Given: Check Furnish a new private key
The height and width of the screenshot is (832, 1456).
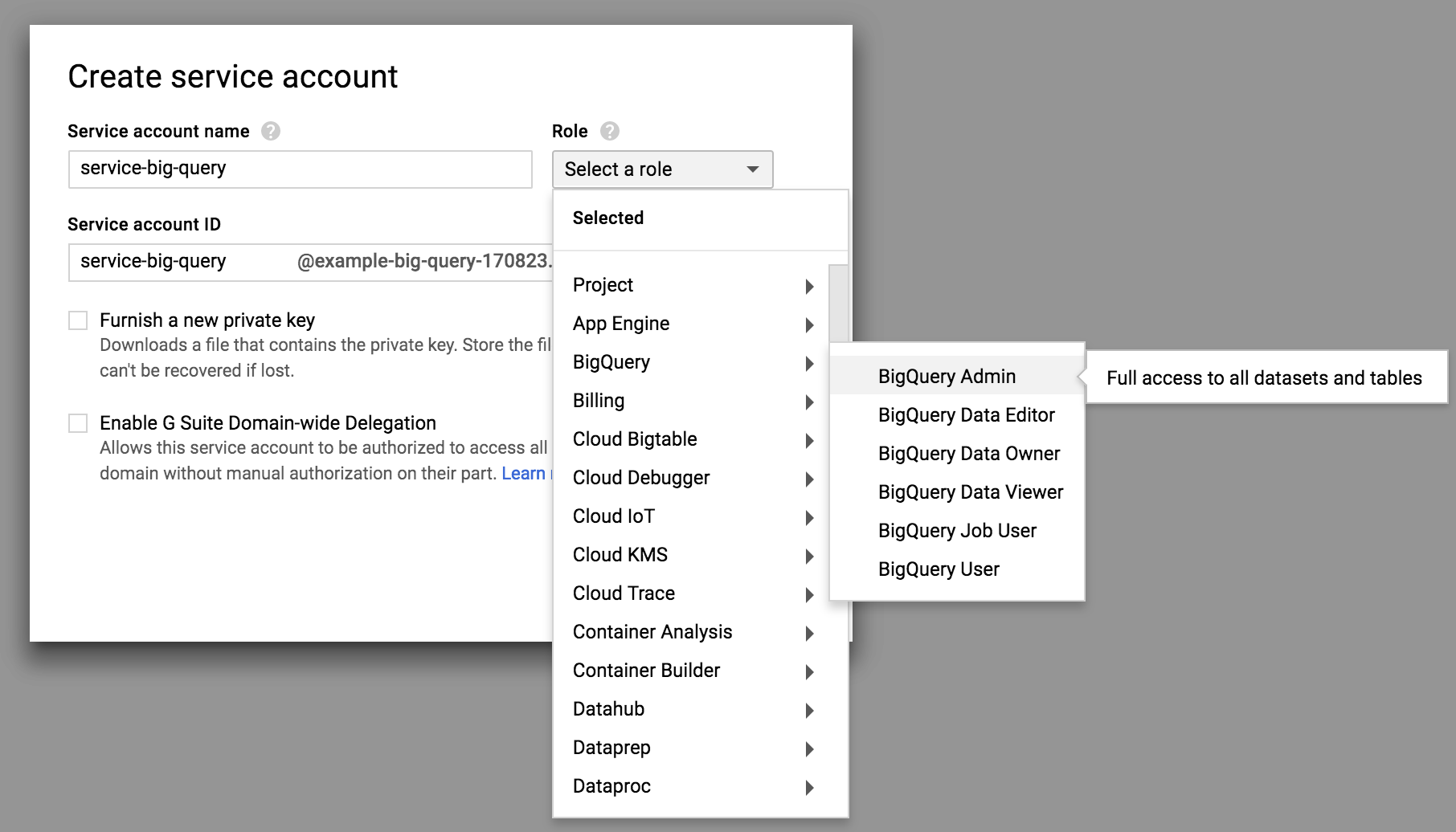Looking at the screenshot, I should pos(78,320).
